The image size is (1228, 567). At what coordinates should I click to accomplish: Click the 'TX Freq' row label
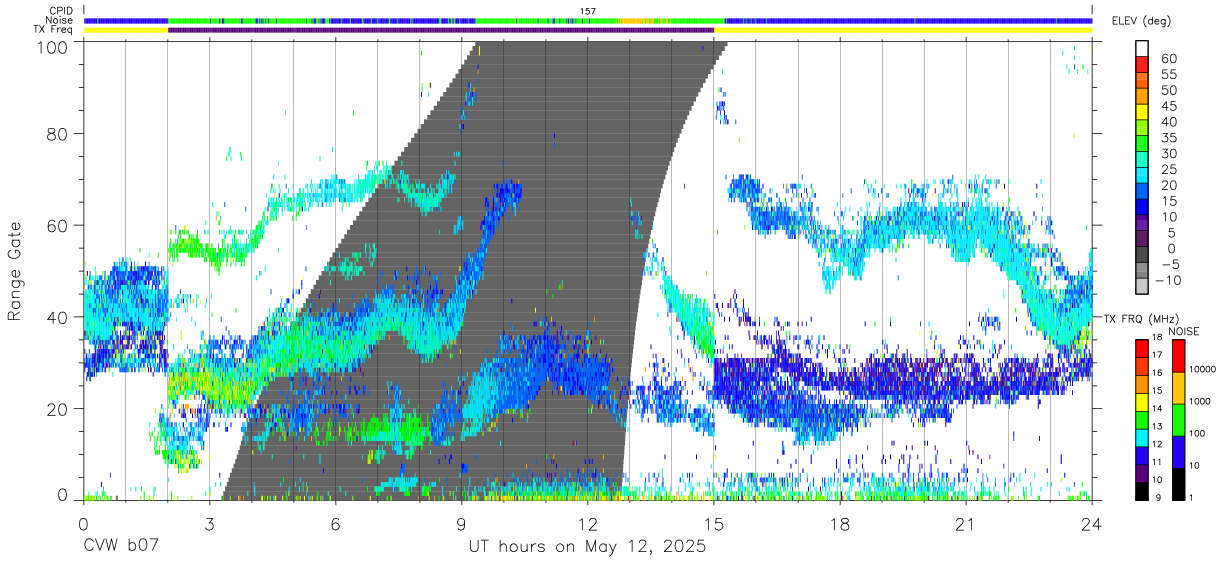point(55,30)
